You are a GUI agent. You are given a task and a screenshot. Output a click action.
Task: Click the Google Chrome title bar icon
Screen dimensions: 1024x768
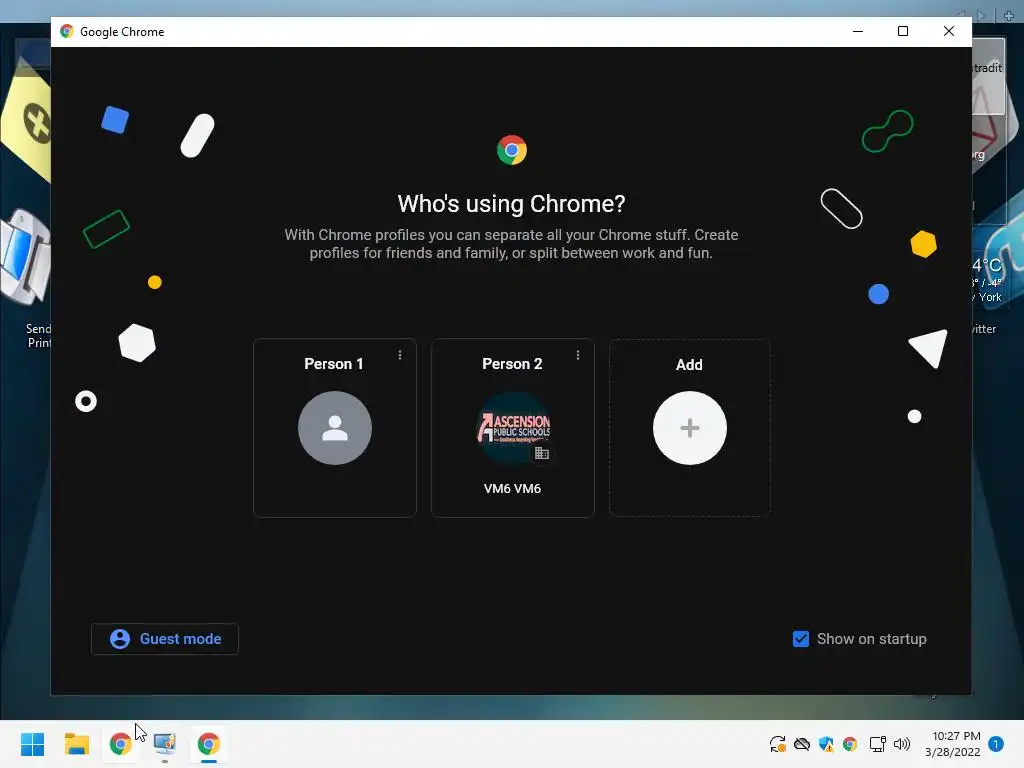67,31
